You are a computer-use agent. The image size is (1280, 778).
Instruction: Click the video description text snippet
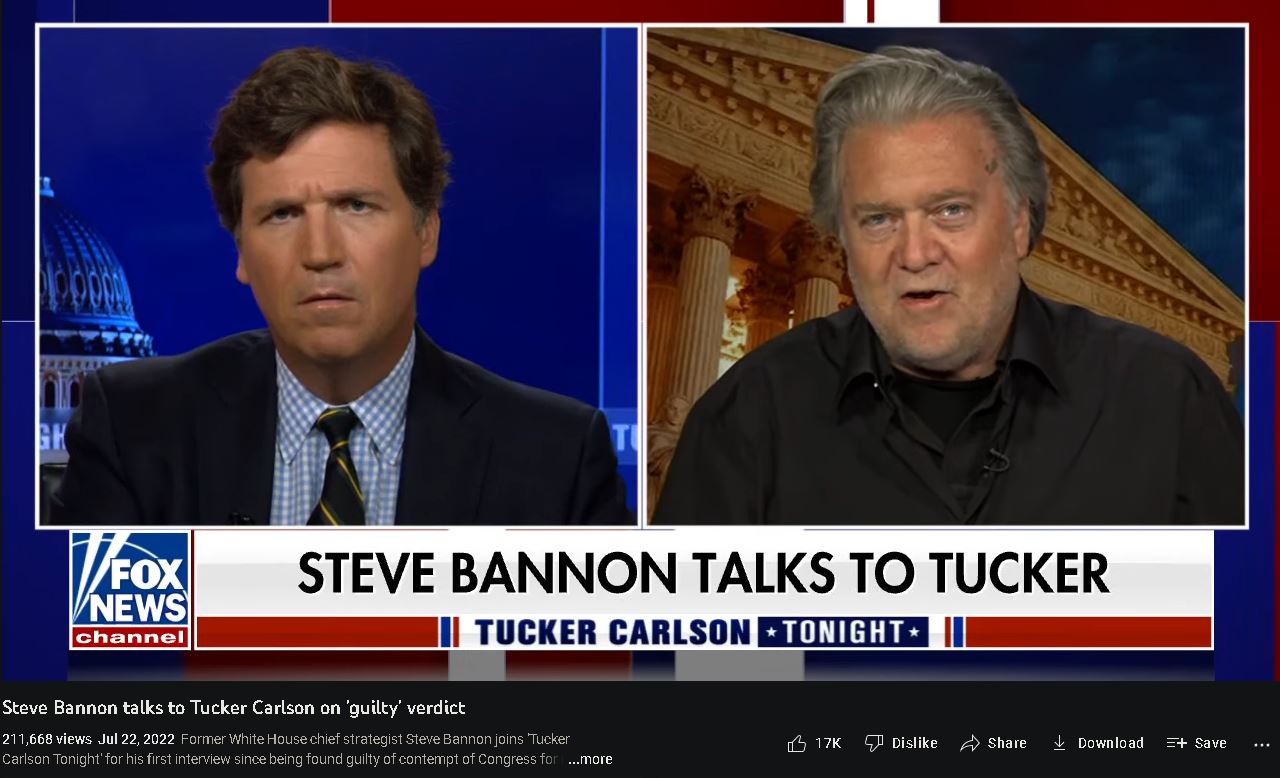[375, 749]
